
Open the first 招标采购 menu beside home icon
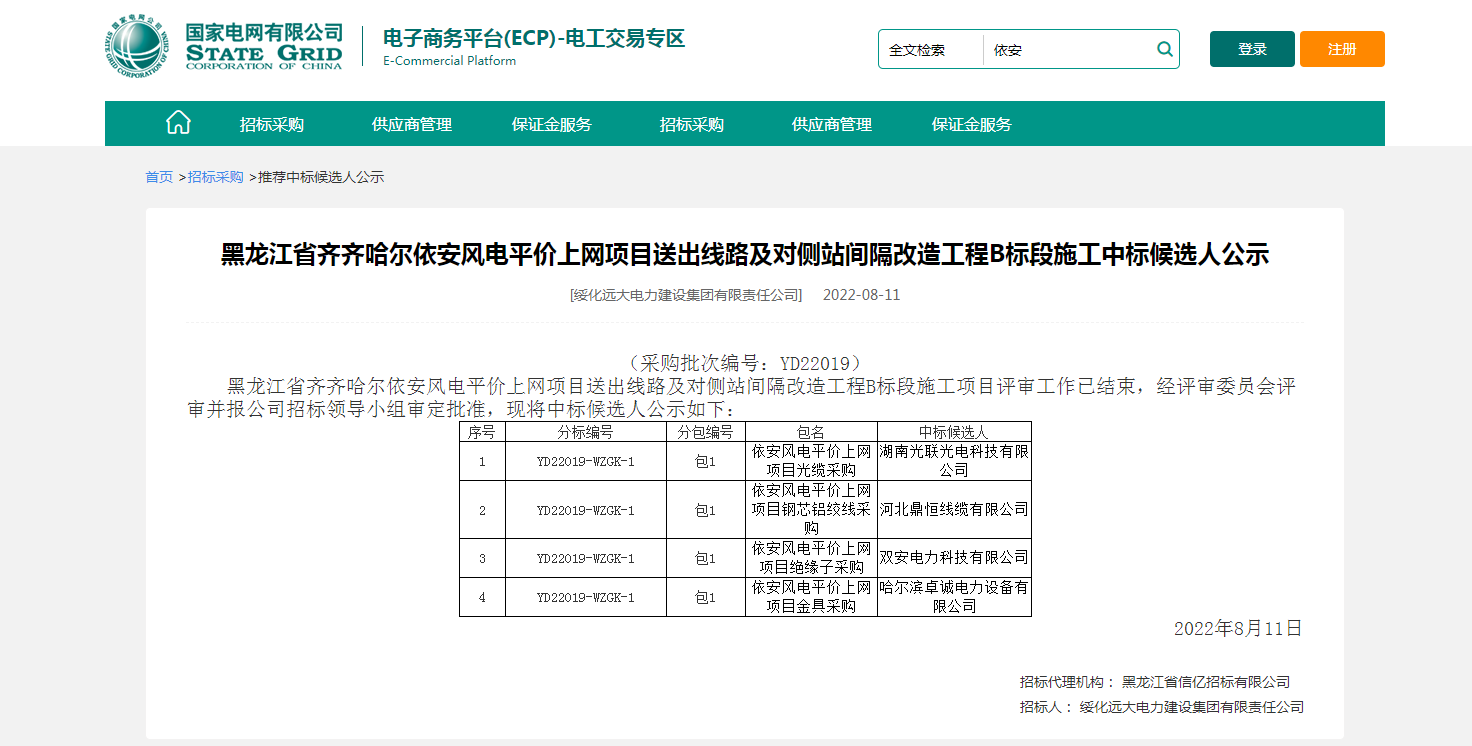[272, 125]
